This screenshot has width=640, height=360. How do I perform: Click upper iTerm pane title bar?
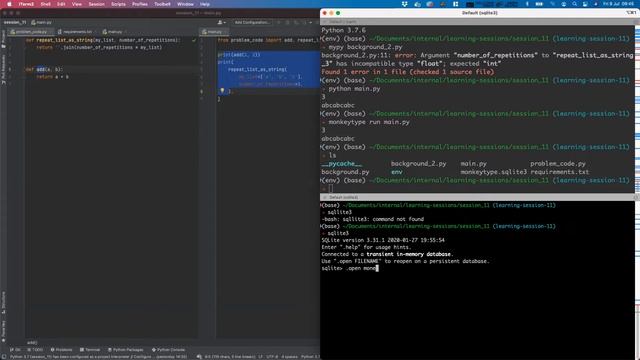pos(478,22)
